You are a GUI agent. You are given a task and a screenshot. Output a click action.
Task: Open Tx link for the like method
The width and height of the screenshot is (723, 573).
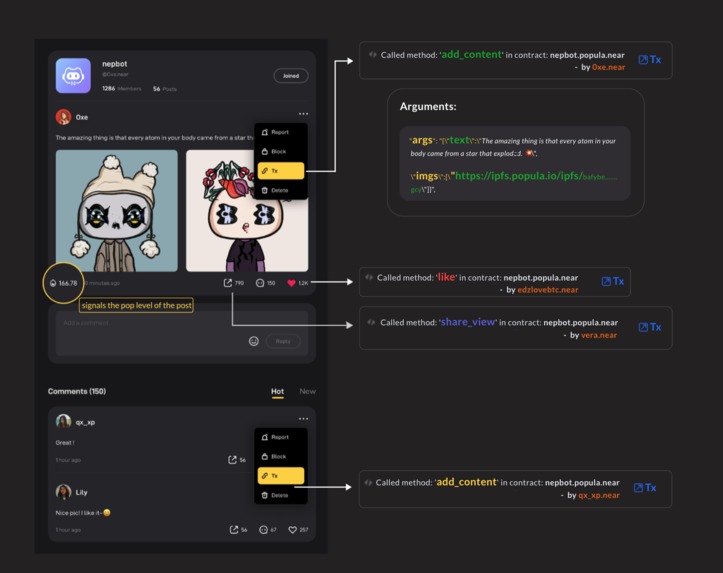(x=613, y=281)
